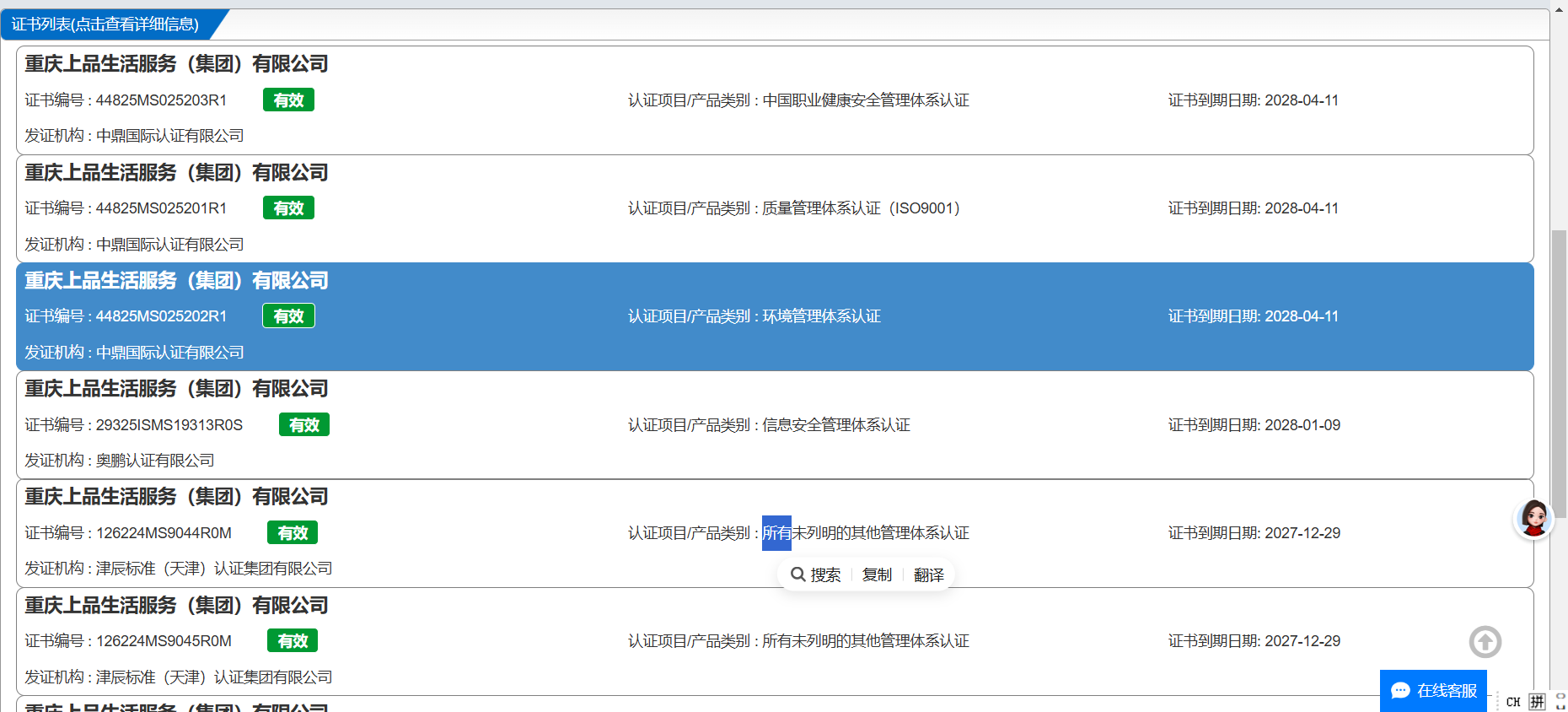Choose 搜索 in the selection popup
The image size is (1568, 712).
(815, 574)
